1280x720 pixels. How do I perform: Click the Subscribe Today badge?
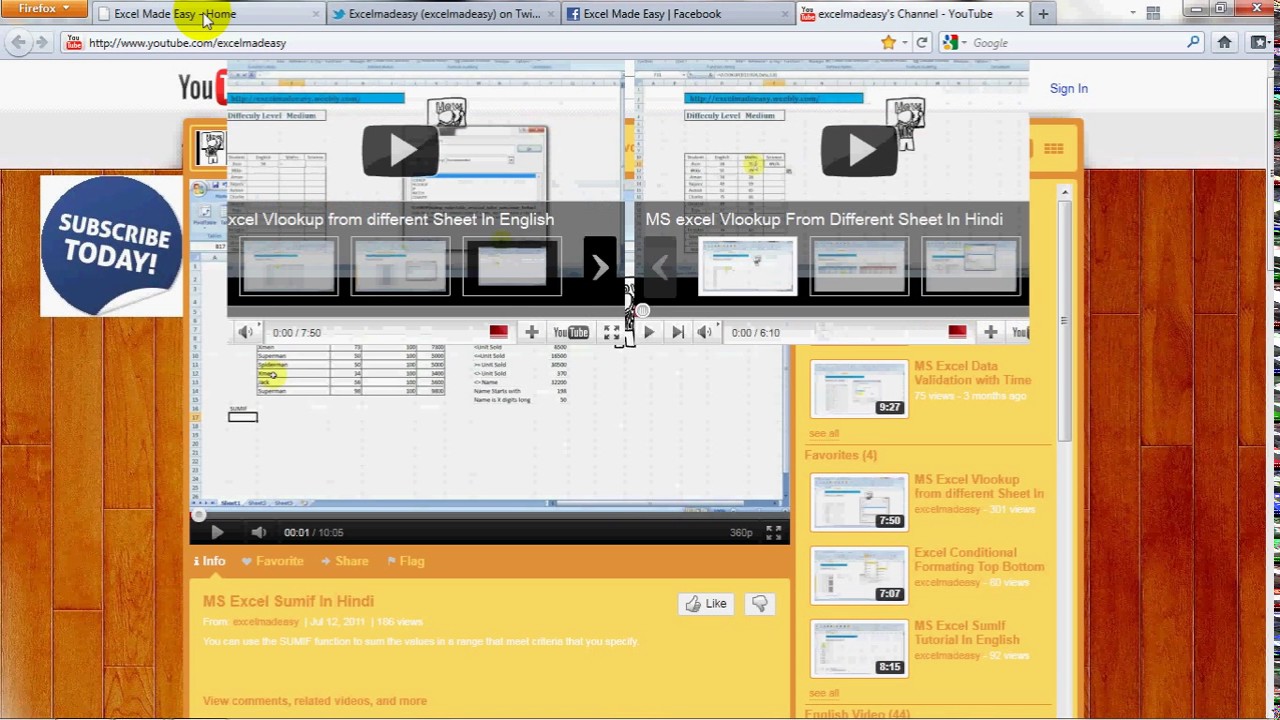point(111,246)
